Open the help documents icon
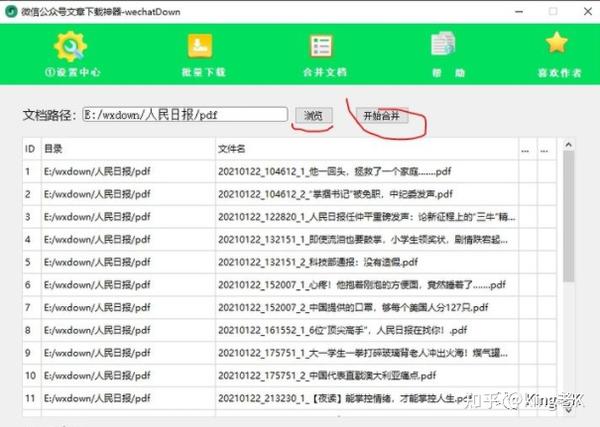600x427 pixels. (443, 43)
